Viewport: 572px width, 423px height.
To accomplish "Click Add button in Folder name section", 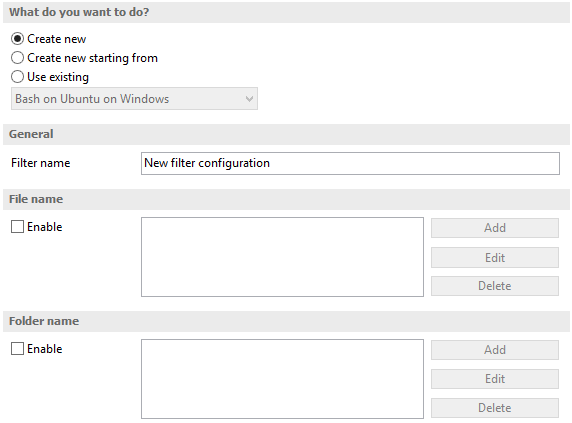I will coord(495,350).
